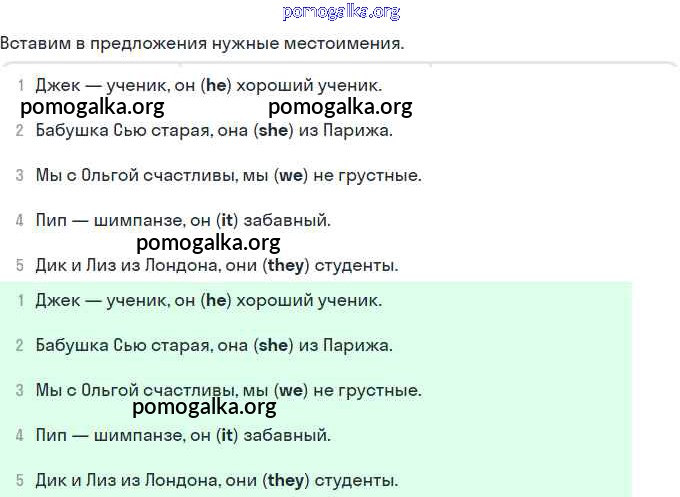680x497 pixels.
Task: Click the pomogalka.org watermark inside the green block
Action: pos(204,407)
